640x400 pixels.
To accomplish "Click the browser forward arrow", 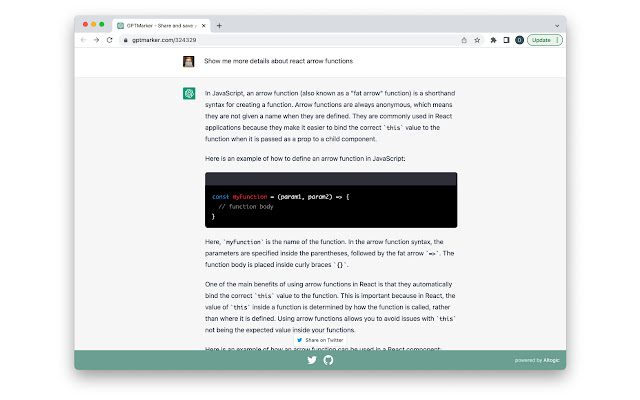I will point(96,40).
